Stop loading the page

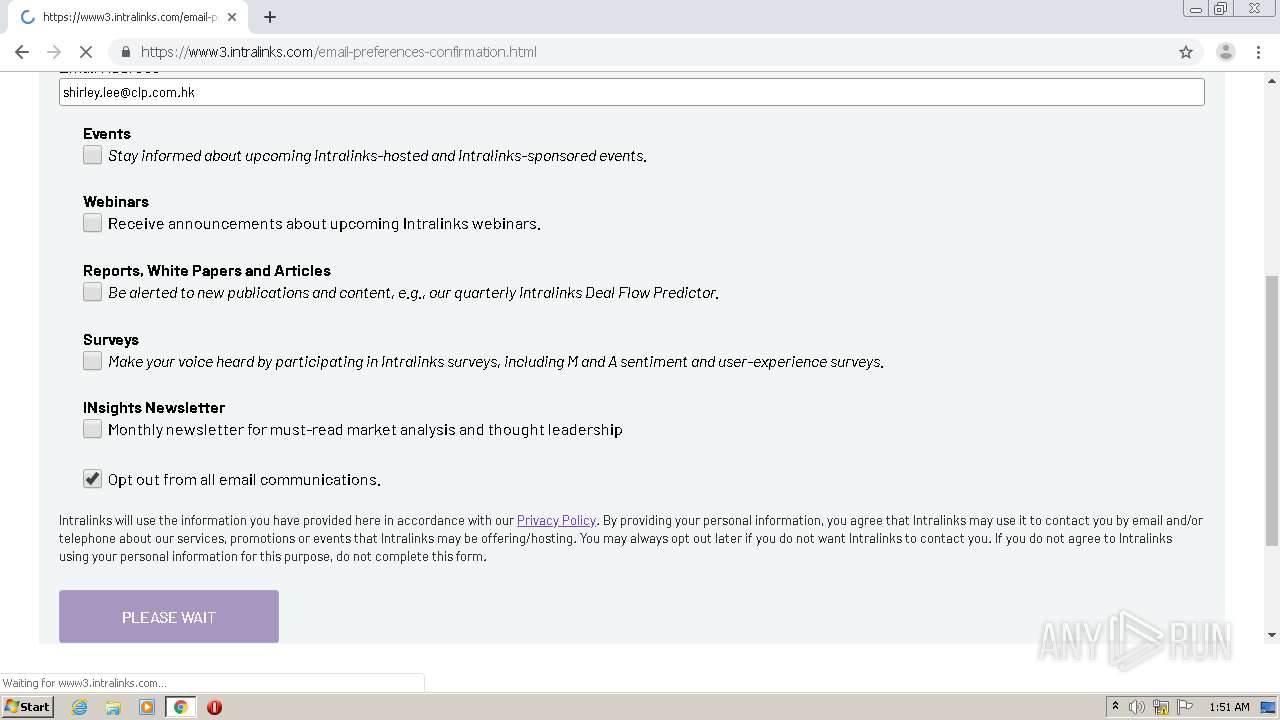click(x=86, y=52)
